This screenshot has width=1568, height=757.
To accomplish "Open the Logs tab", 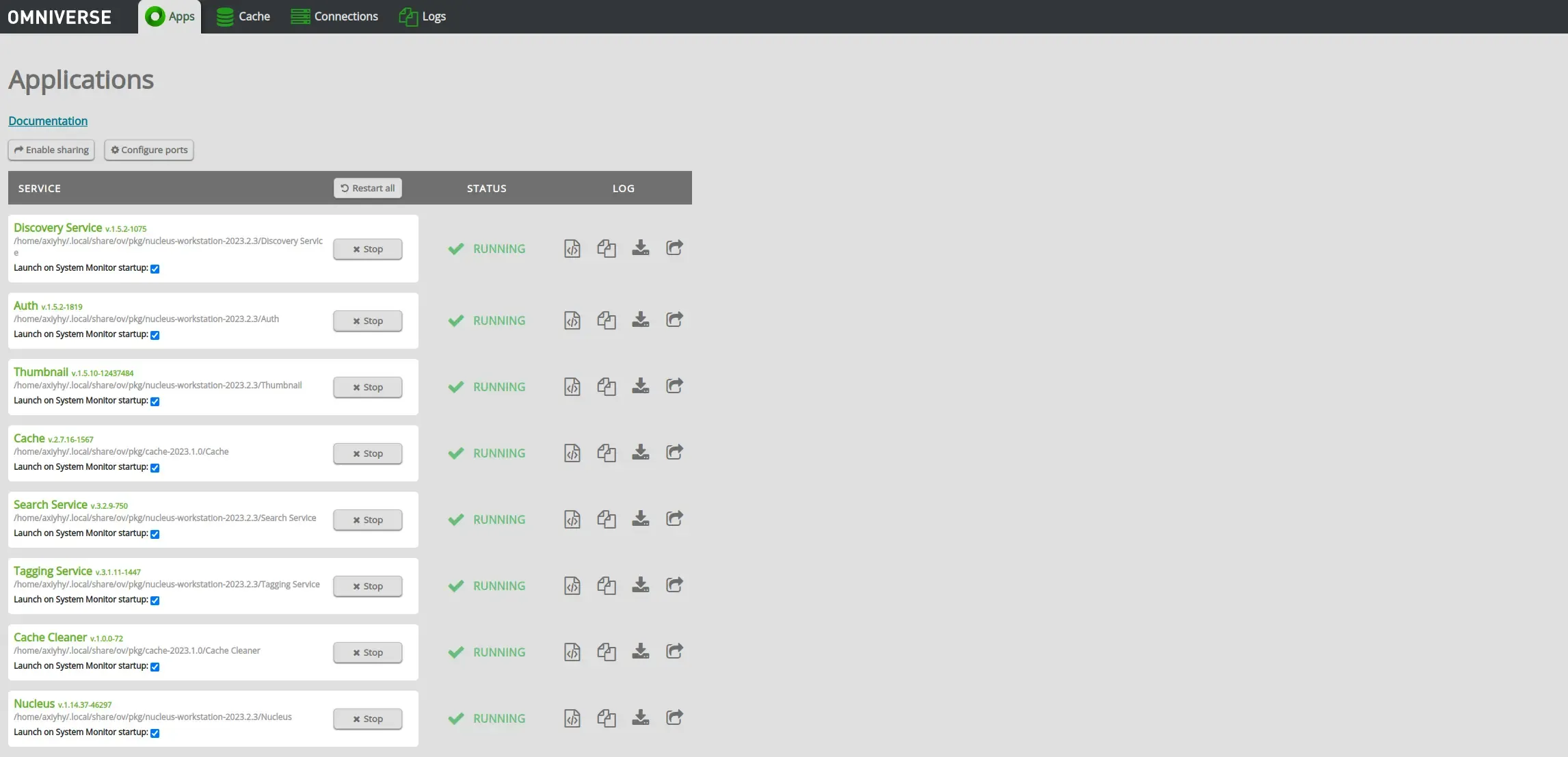I will click(423, 16).
